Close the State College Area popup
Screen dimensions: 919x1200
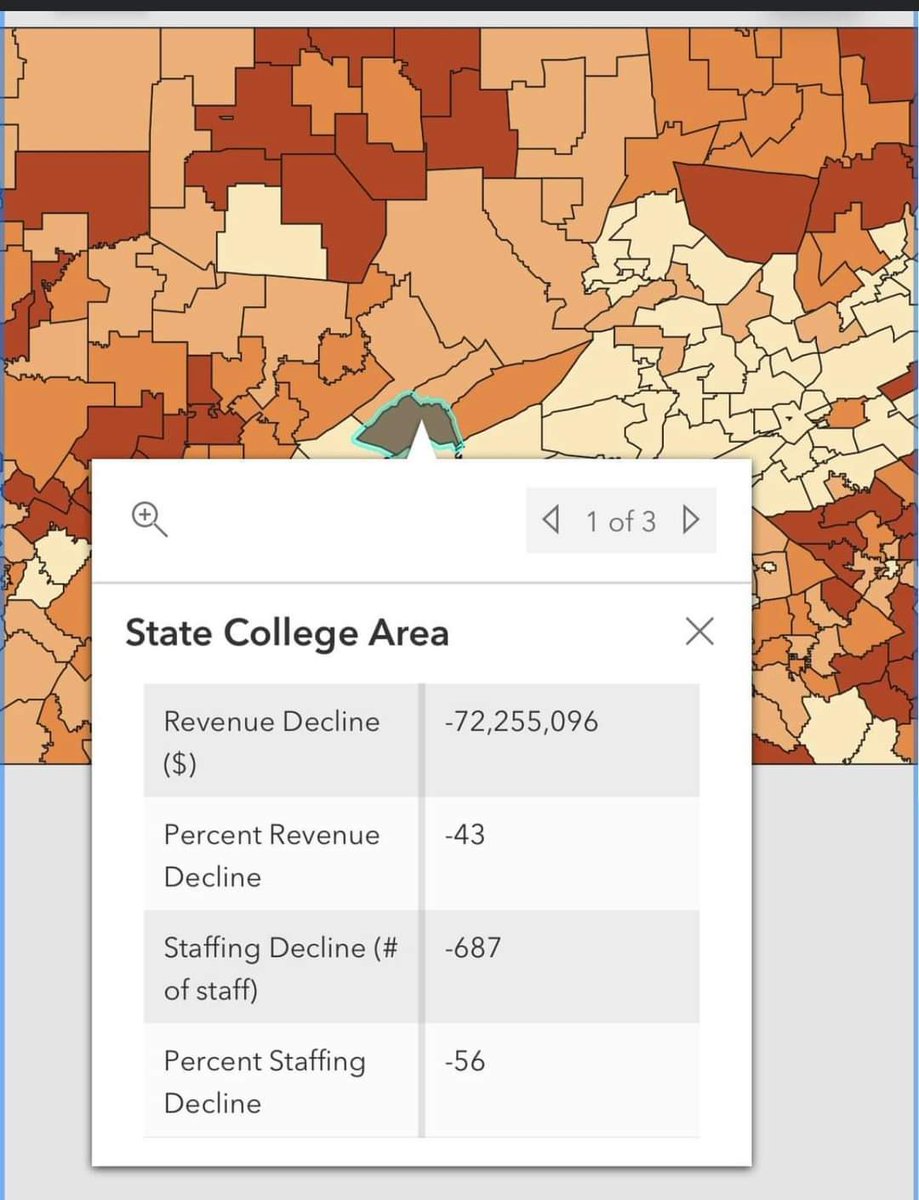tap(700, 631)
